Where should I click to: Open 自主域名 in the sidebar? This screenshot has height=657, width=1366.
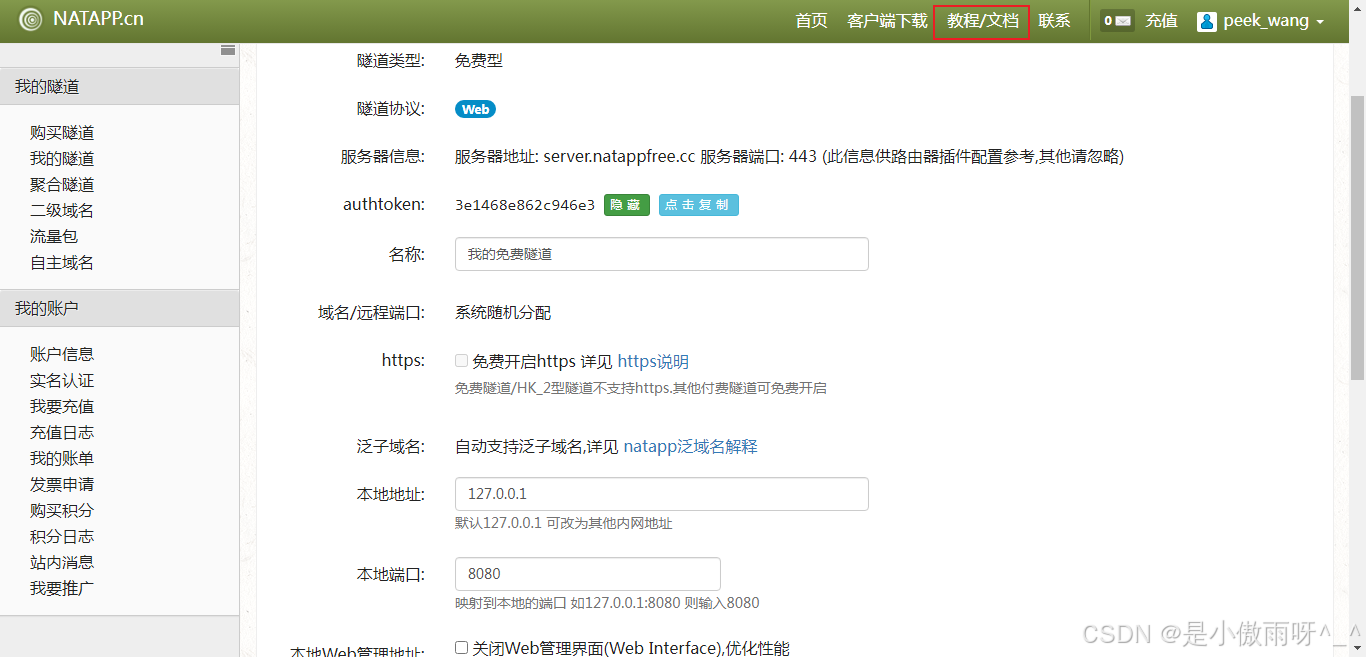point(62,263)
